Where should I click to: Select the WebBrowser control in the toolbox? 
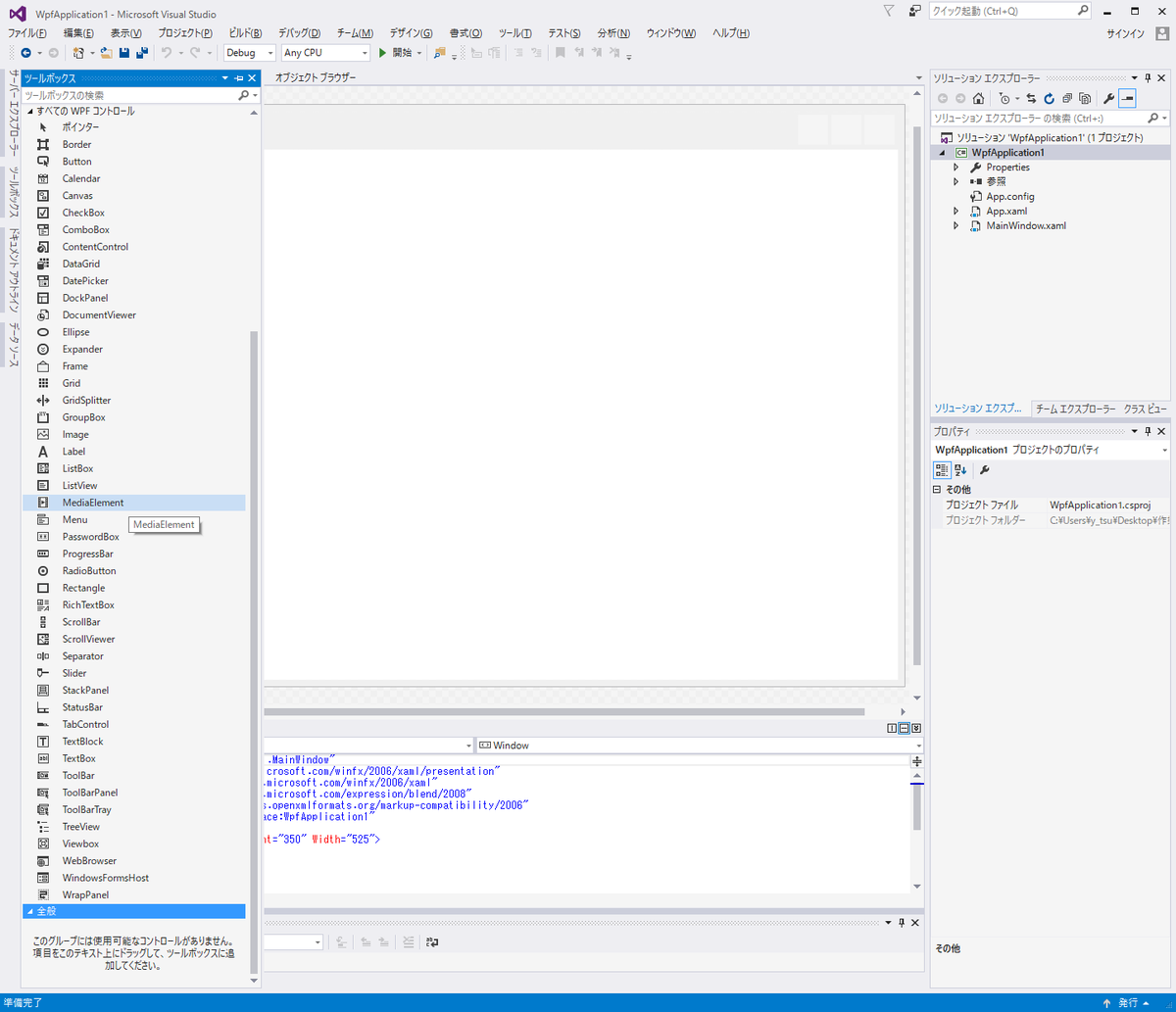134,860
